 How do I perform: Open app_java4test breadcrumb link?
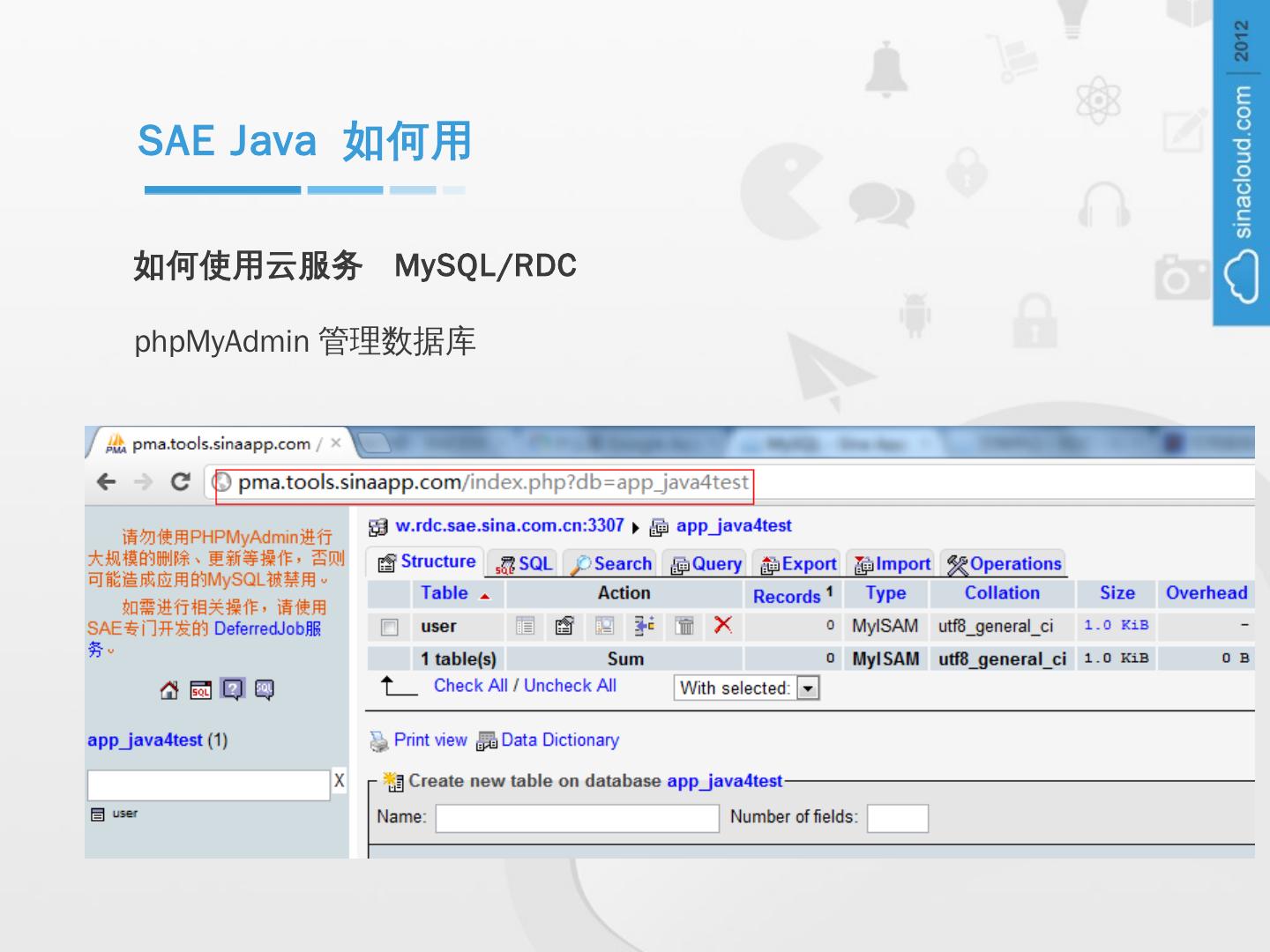(x=734, y=526)
